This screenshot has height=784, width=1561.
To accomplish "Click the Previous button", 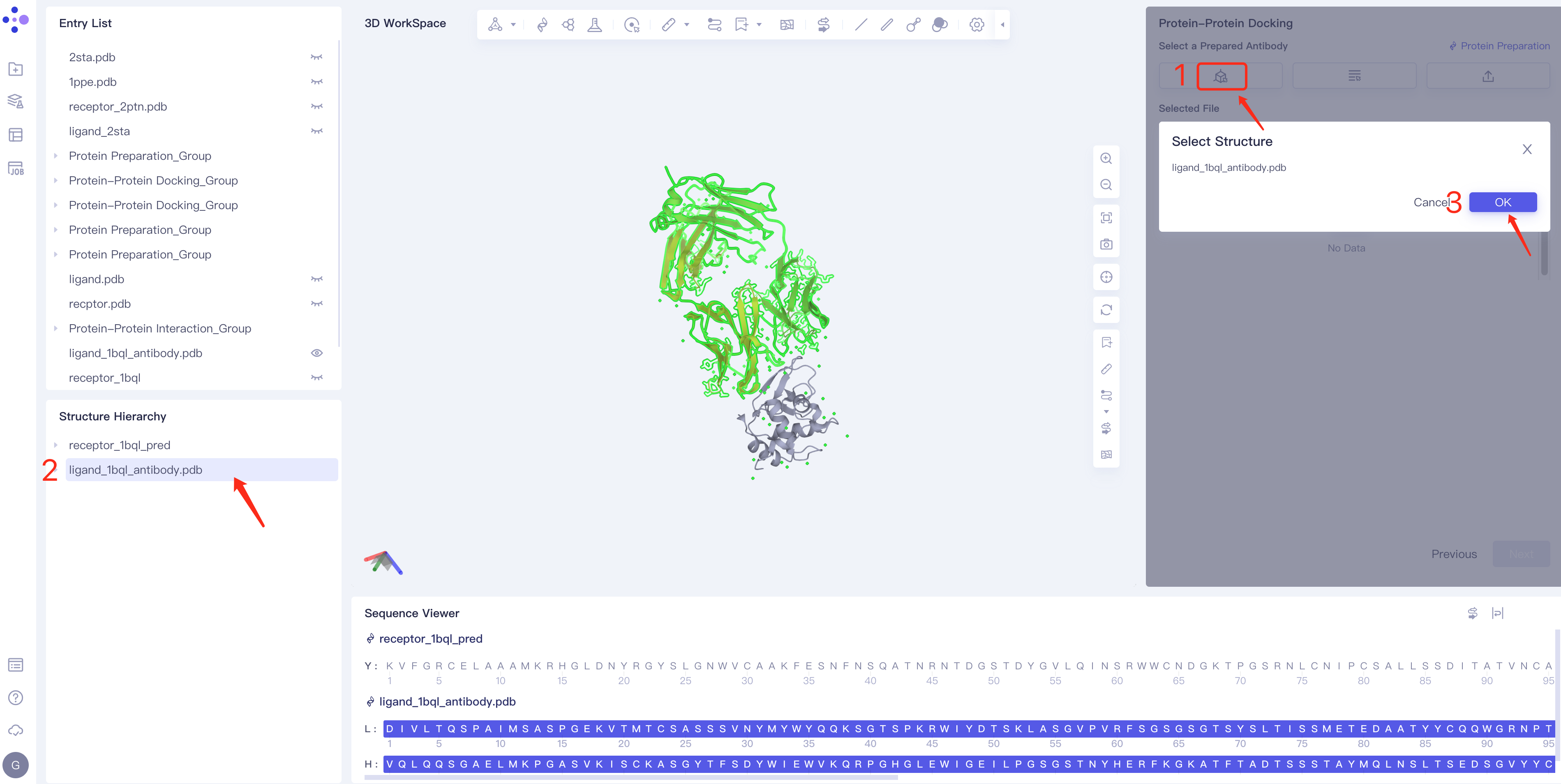I will 1453,554.
